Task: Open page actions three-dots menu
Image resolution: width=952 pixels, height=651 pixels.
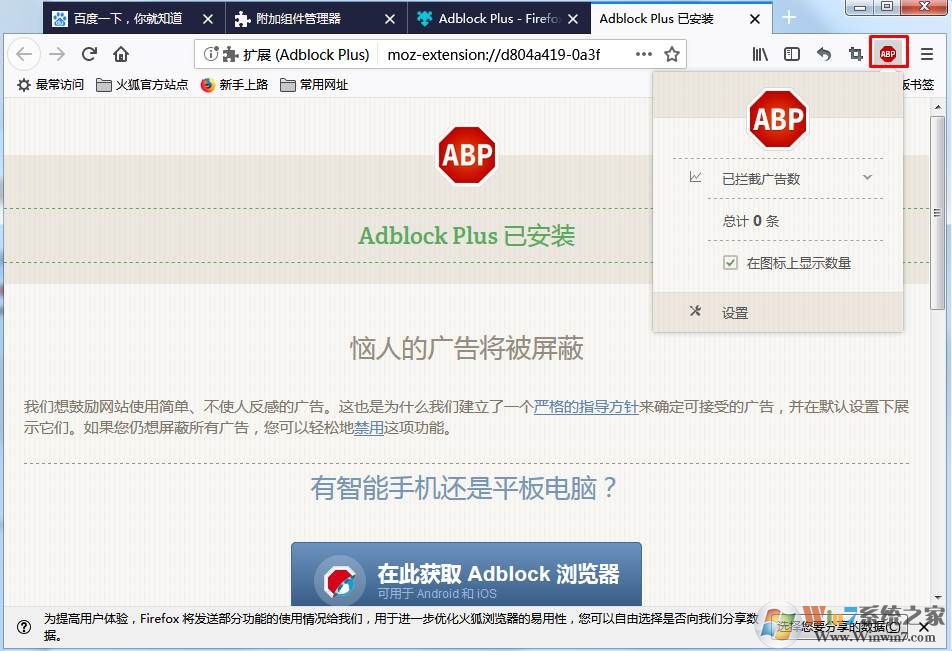Action: point(644,54)
